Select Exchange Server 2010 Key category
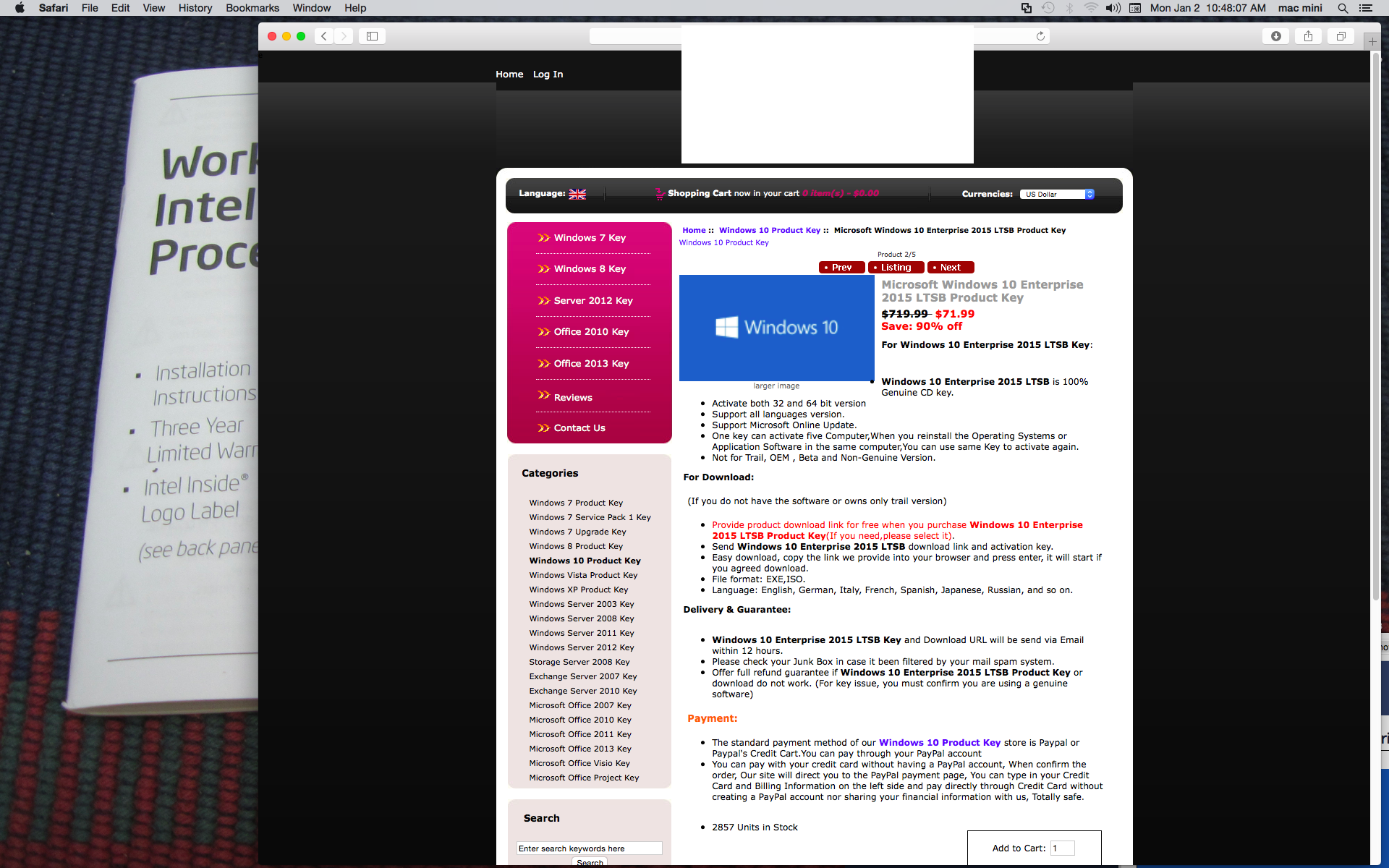 583,691
